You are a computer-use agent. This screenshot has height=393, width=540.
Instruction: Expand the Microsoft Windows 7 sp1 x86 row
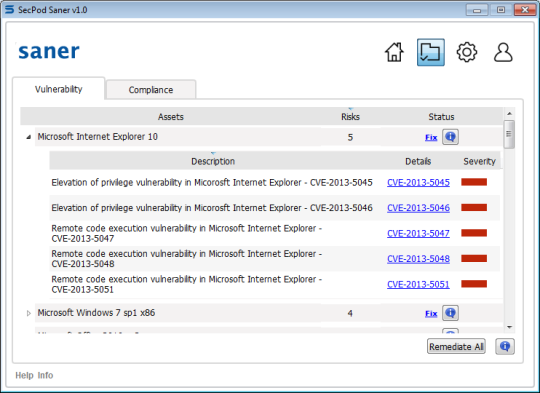pyautogui.click(x=29, y=313)
